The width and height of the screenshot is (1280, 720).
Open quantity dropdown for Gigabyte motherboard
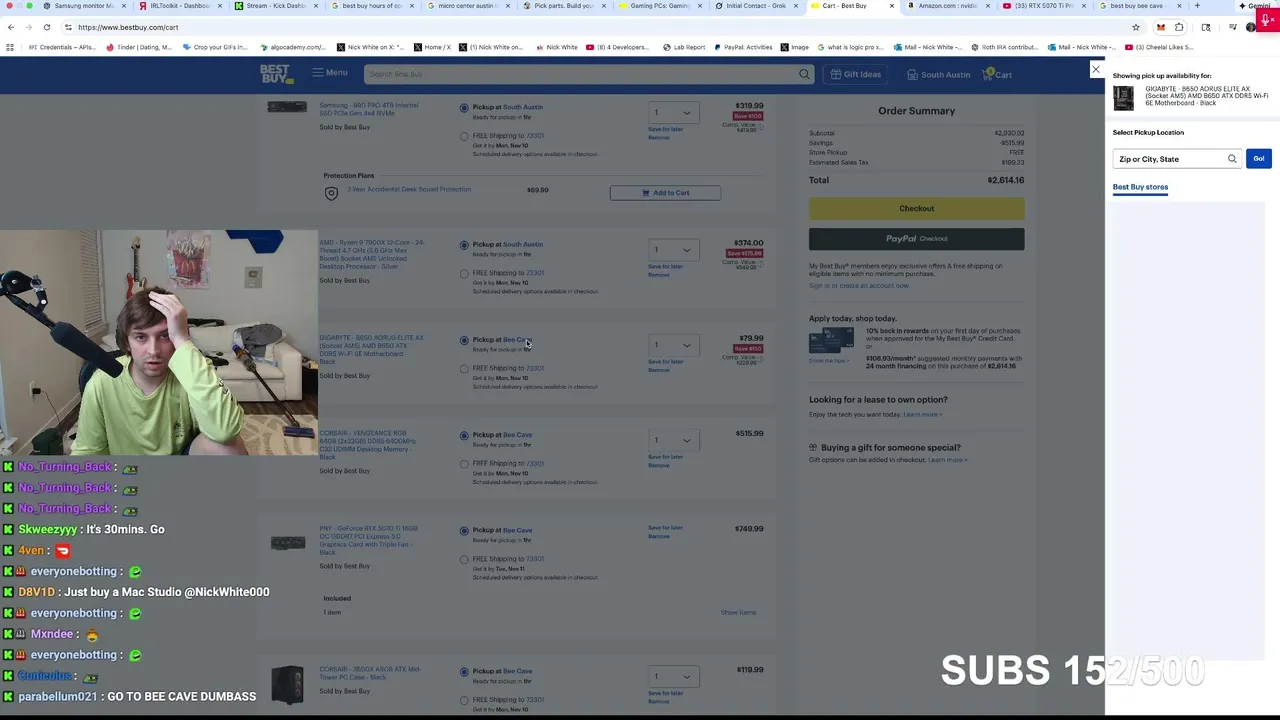[672, 345]
